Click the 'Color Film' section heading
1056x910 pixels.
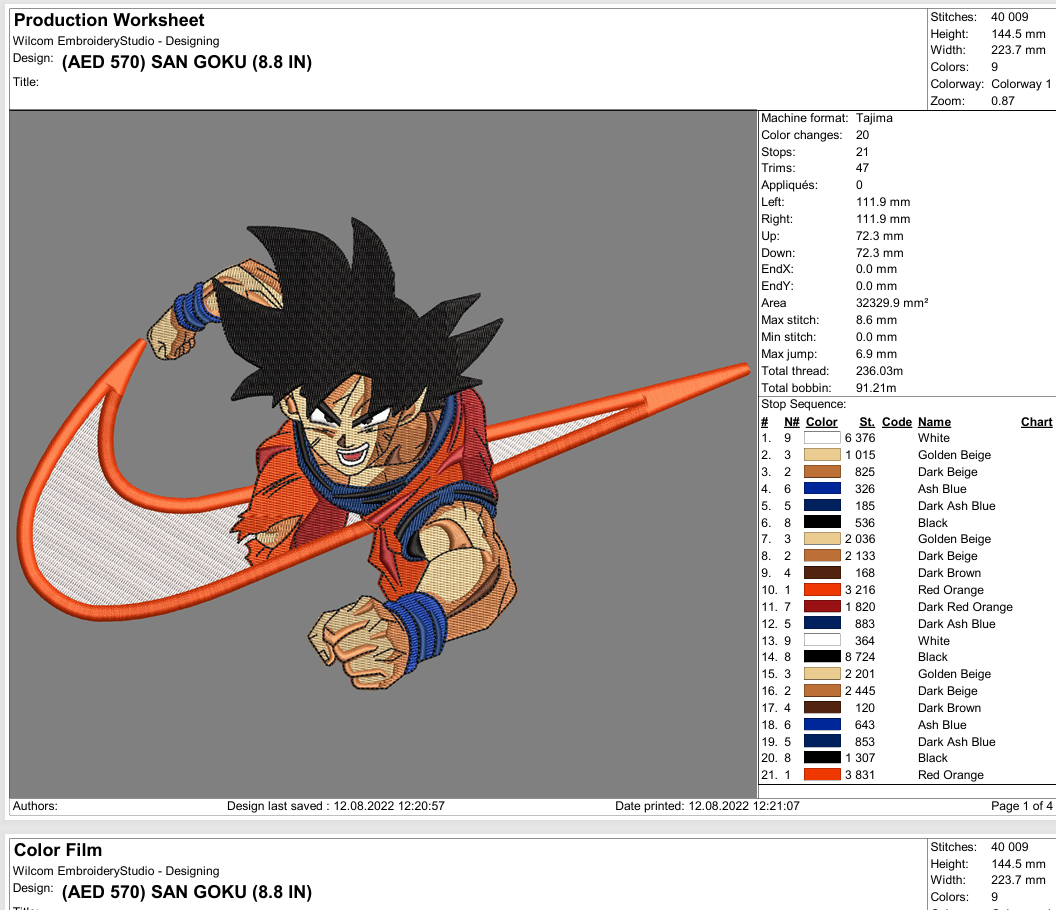[58, 850]
